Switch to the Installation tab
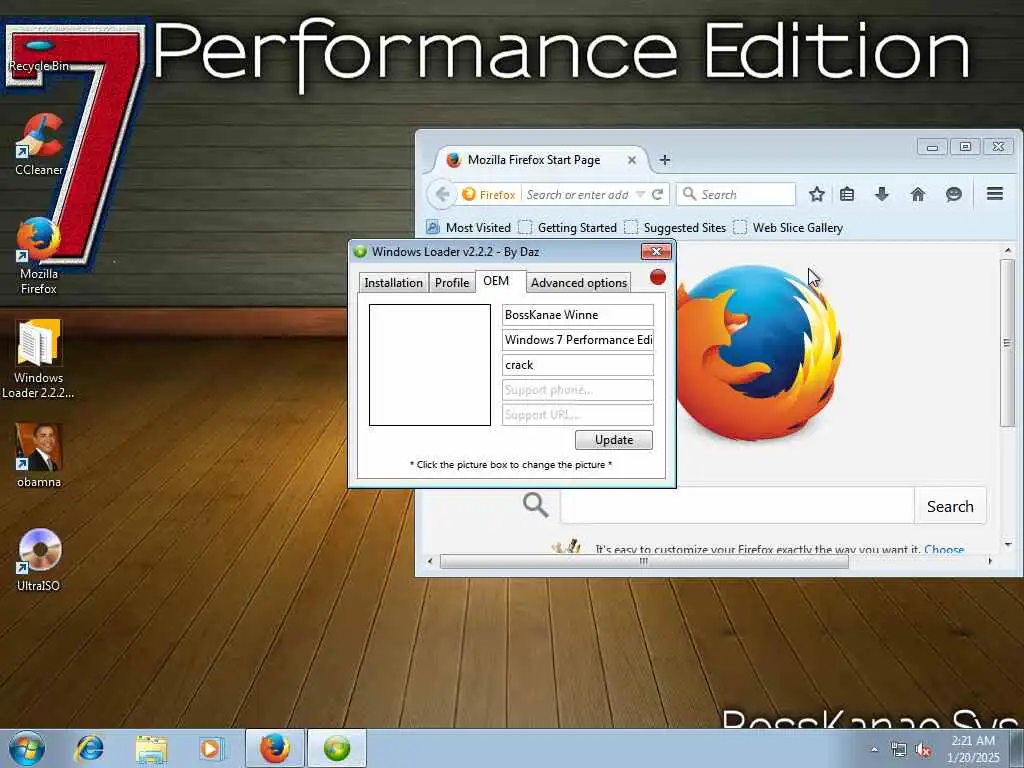 click(x=393, y=283)
